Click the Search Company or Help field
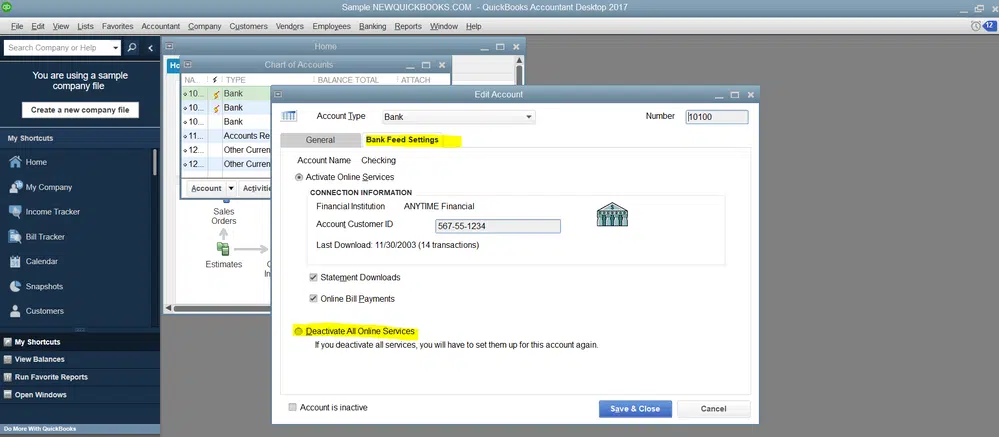 tap(57, 48)
